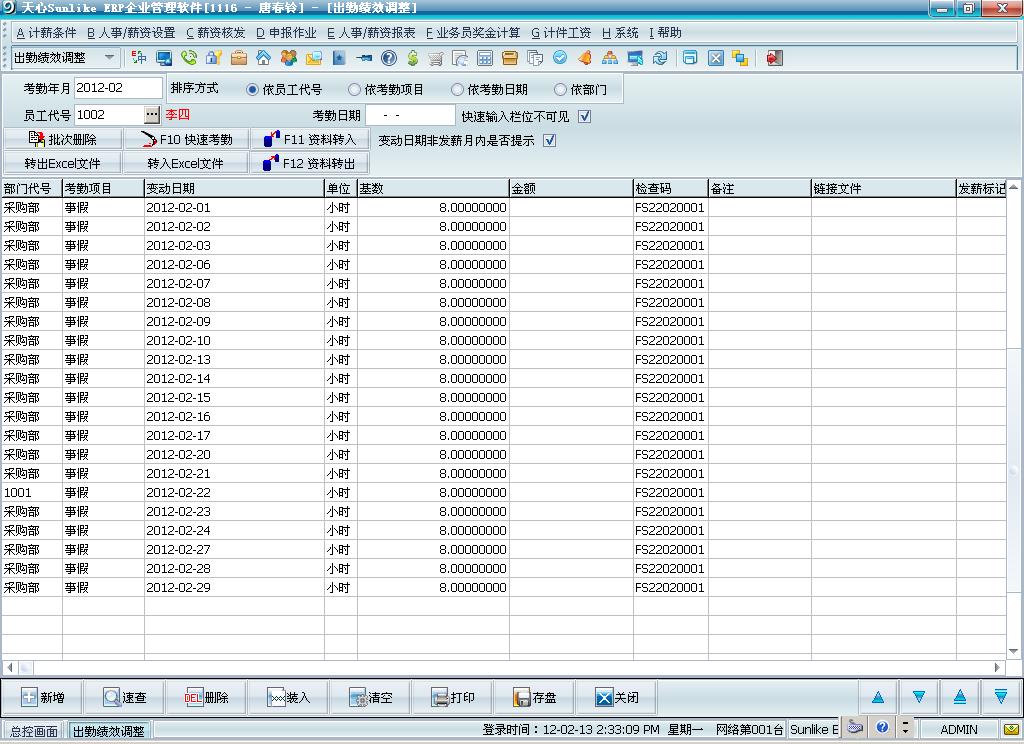Click the 考勤年月 input field

point(118,88)
